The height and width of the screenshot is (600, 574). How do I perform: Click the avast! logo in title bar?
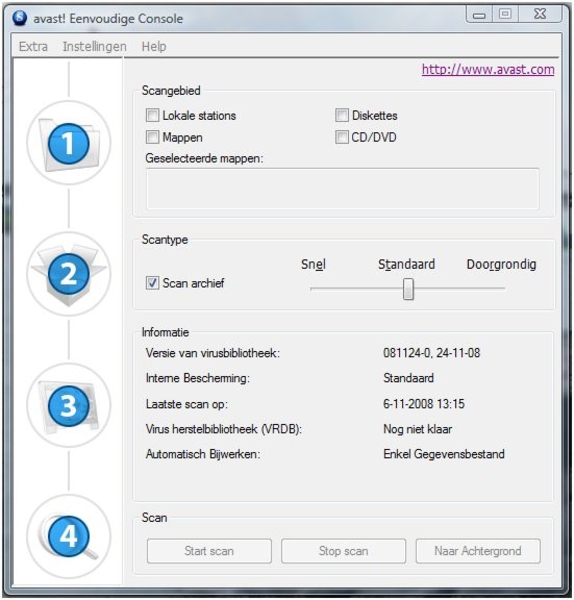pyautogui.click(x=19, y=18)
